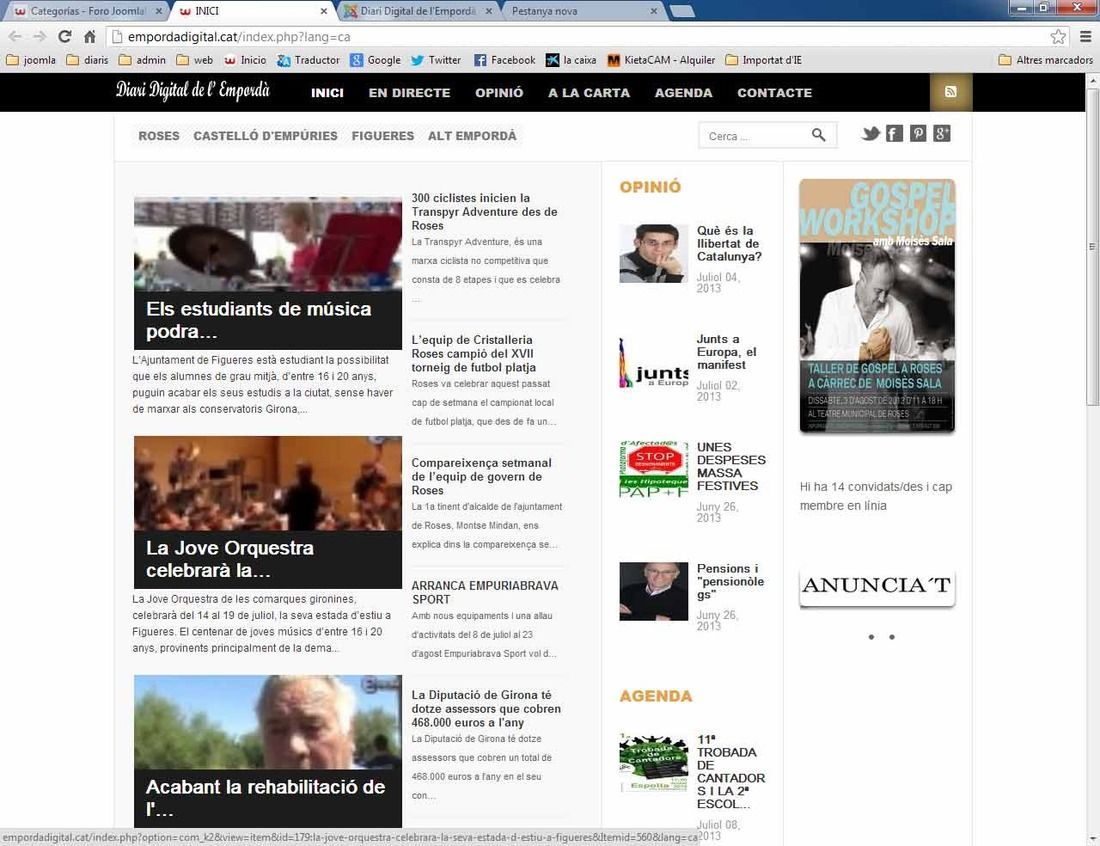This screenshot has width=1100, height=846.
Task: Close the Categorías - Foro Joomla tab
Action: point(159,11)
